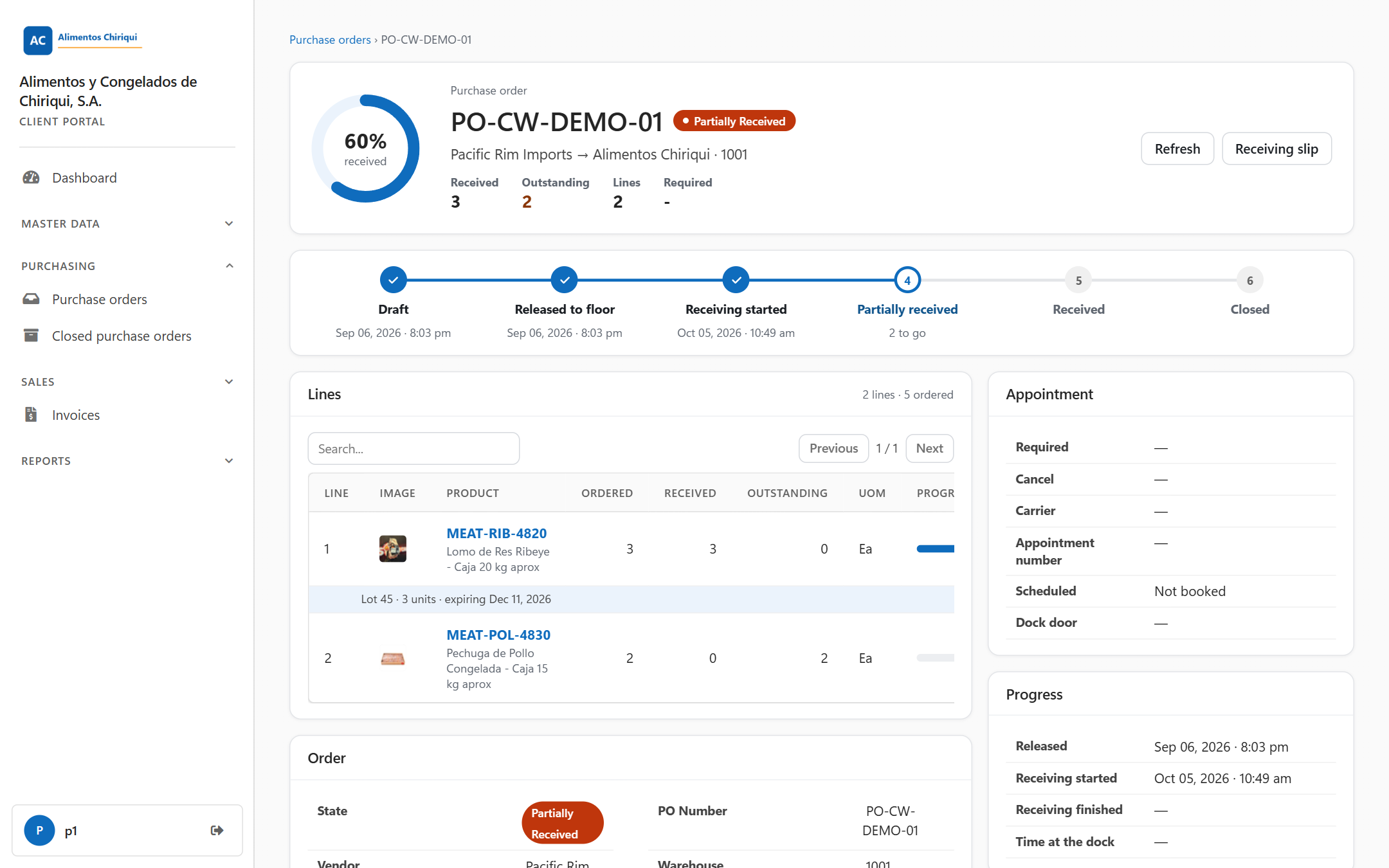Click the Refresh button
1389x868 pixels.
[x=1177, y=149]
